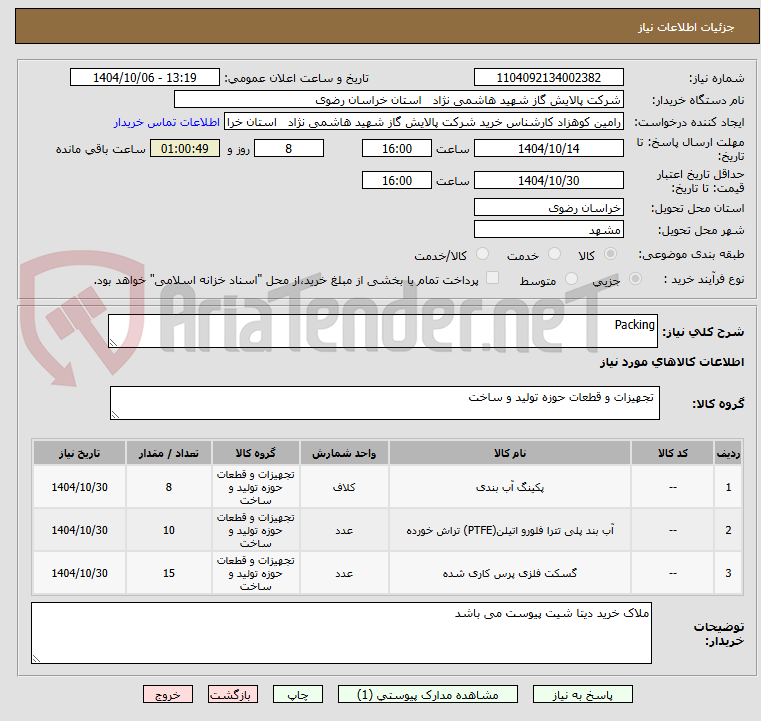The width and height of the screenshot is (761, 721).
Task: Click the remaining days field showing 8
Action: (x=289, y=148)
